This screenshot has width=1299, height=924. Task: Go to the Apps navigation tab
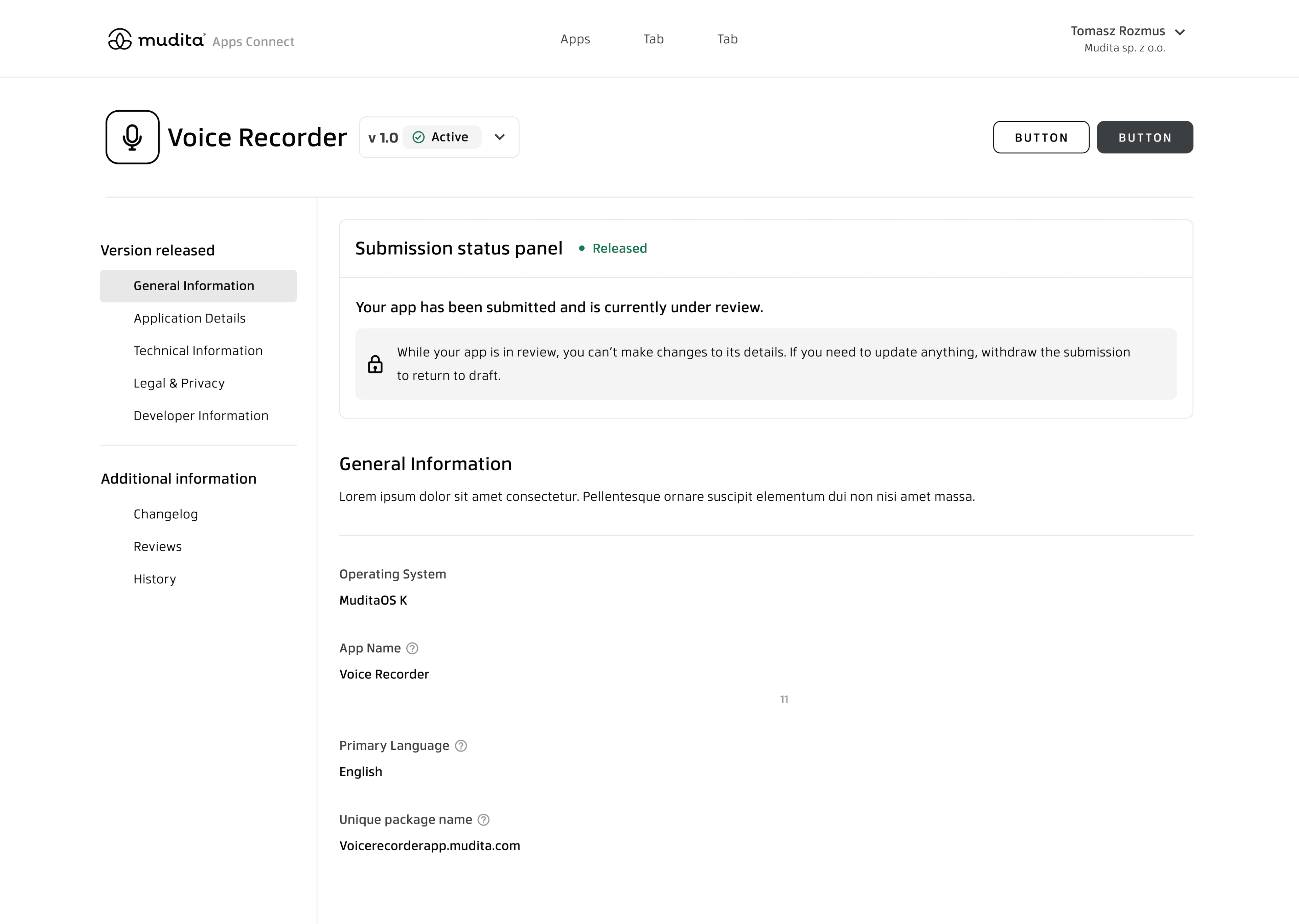[575, 39]
